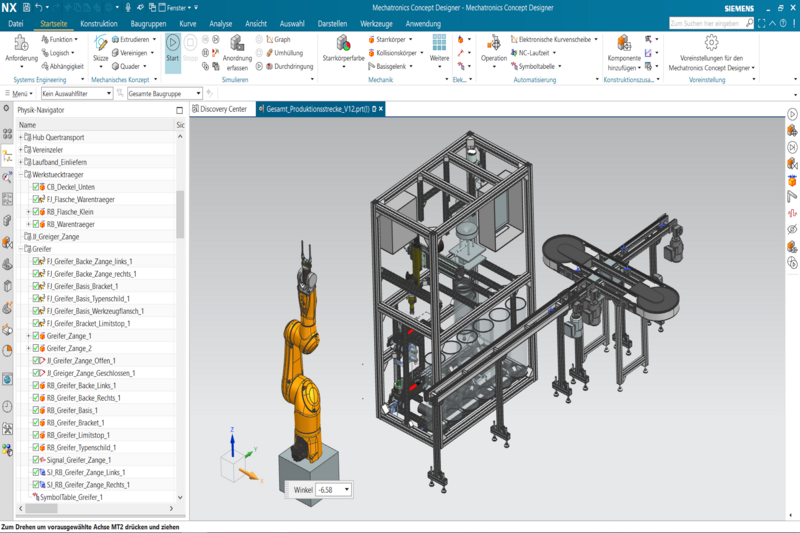
Task: Expand the Vereinzeler folder
Action: (x=21, y=150)
